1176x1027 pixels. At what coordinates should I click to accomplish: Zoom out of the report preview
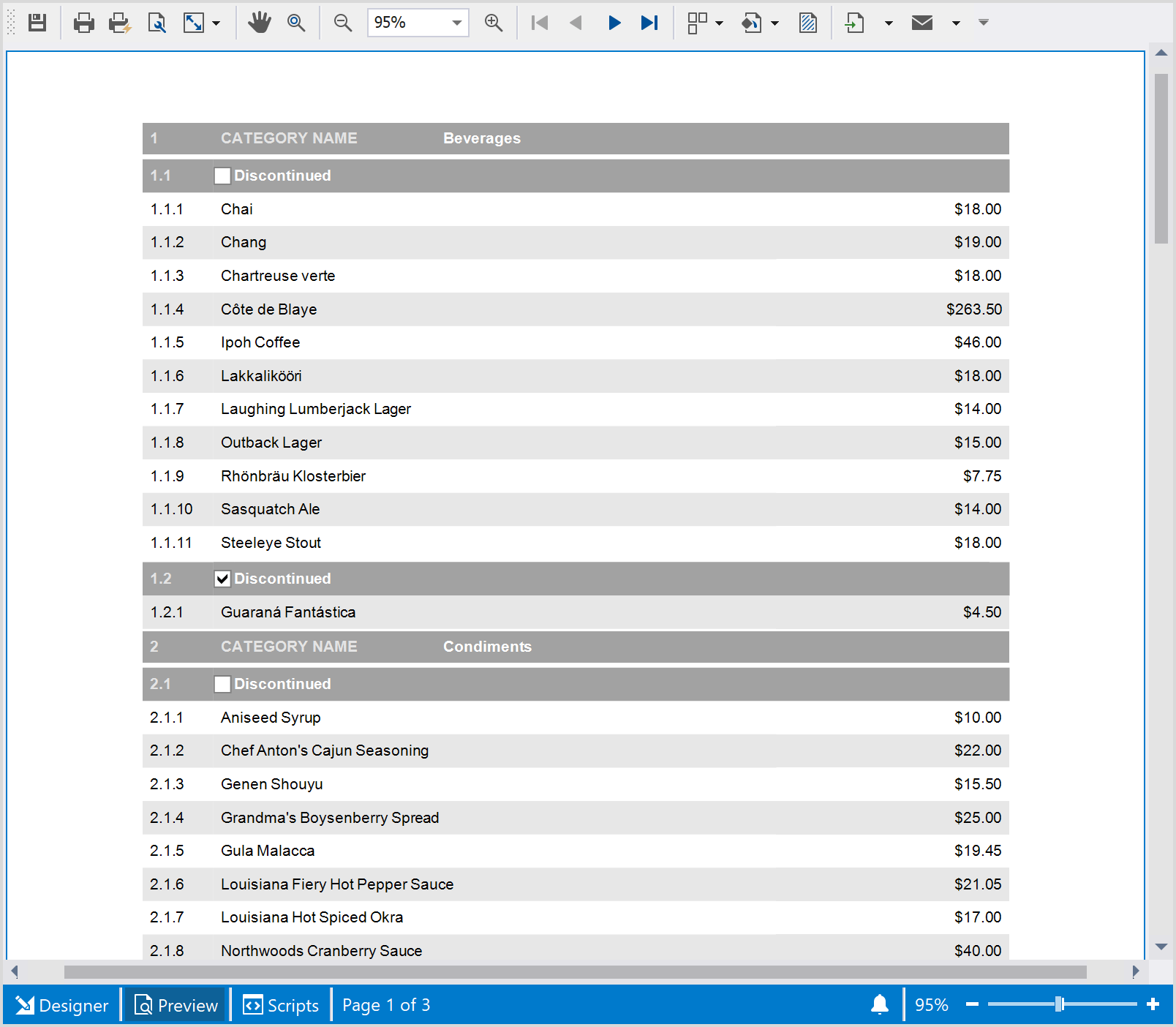(342, 23)
